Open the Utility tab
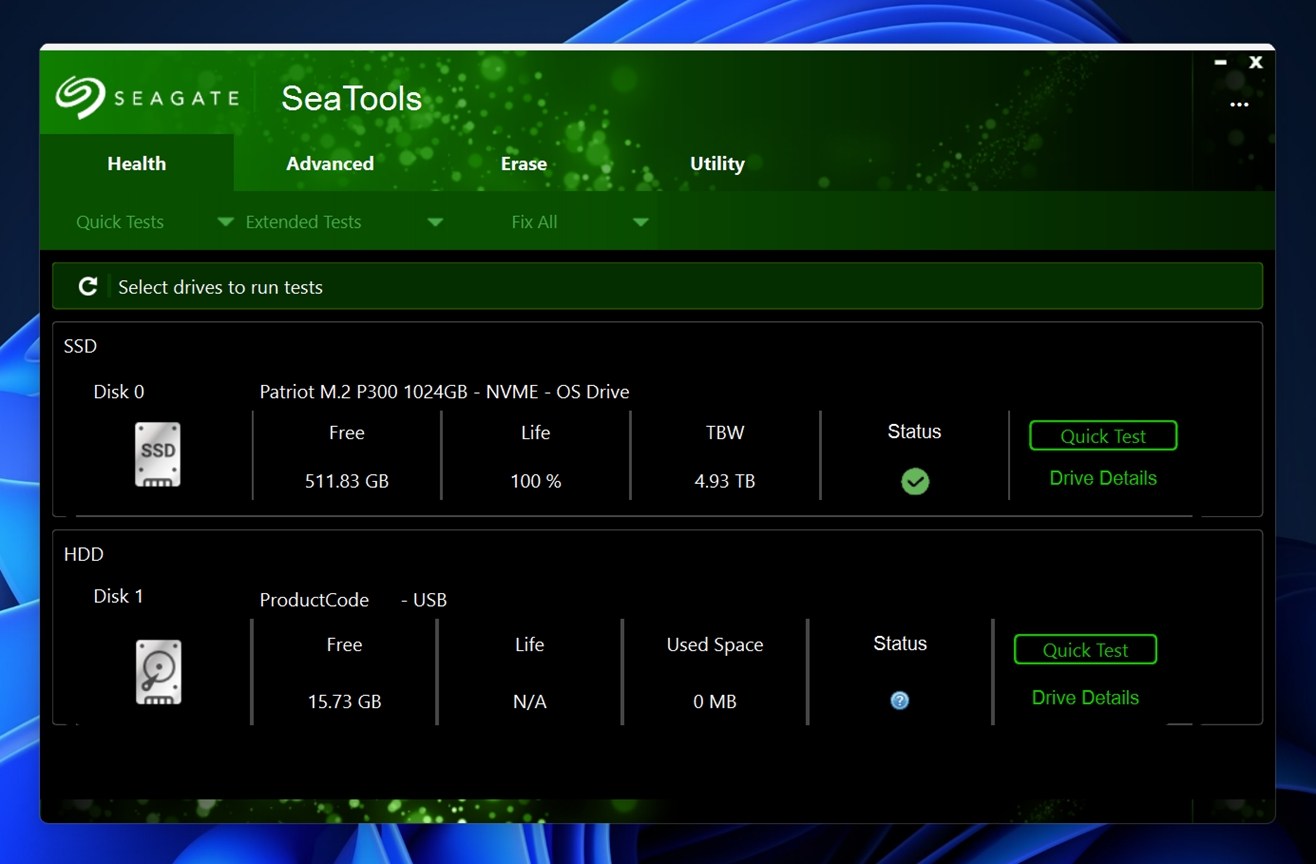The width and height of the screenshot is (1316, 864). 717,164
